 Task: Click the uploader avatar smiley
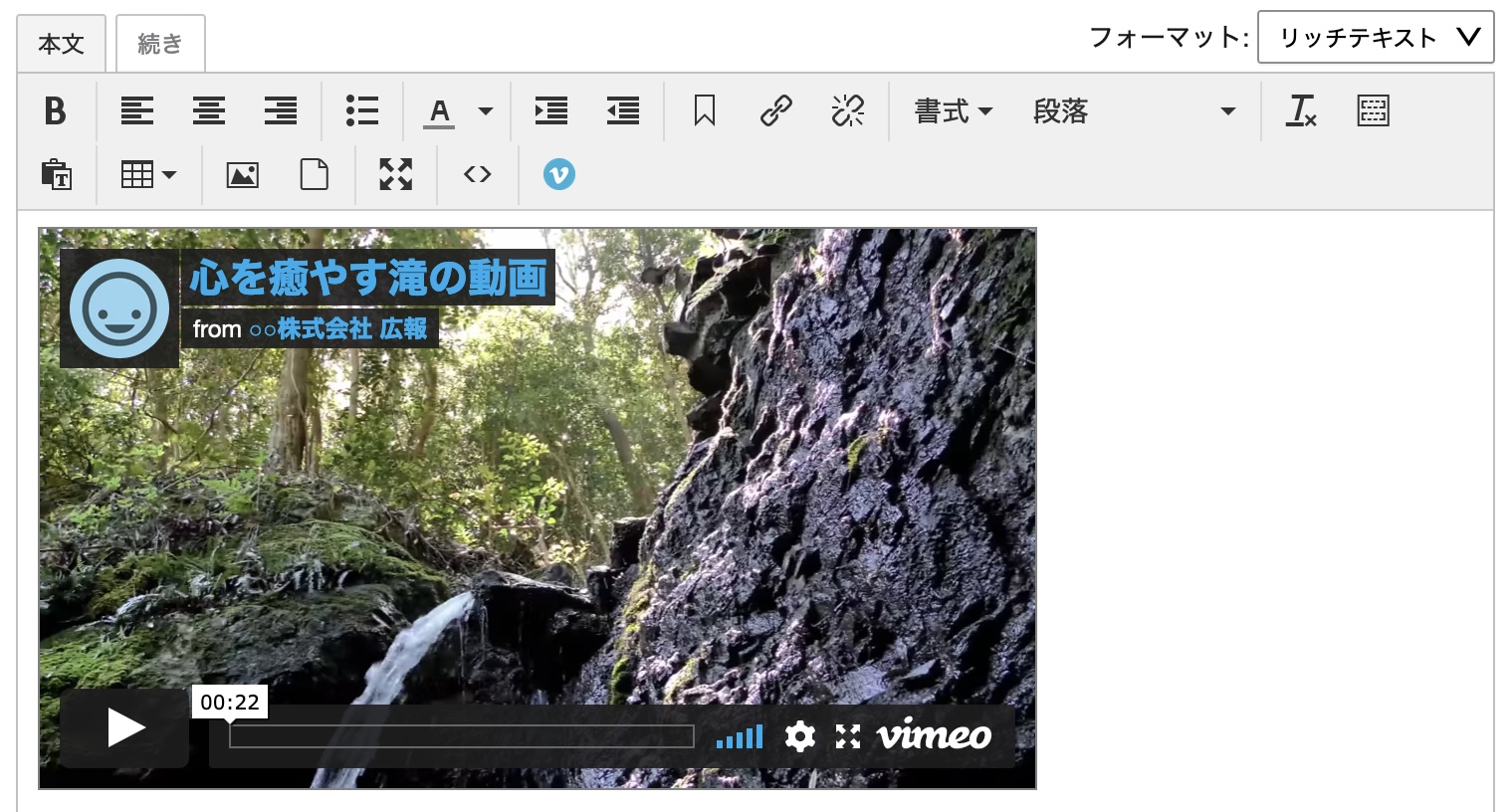click(119, 308)
